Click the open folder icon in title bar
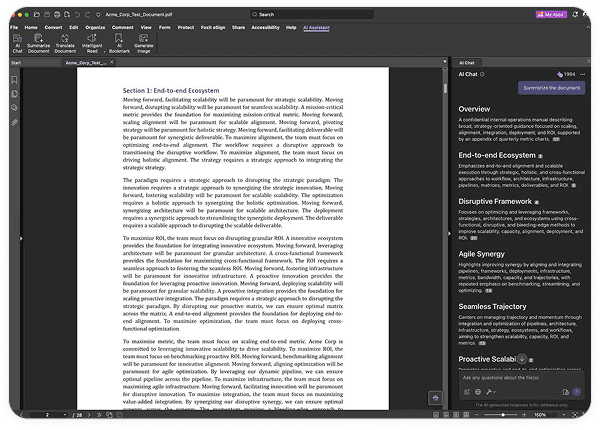Image resolution: width=600 pixels, height=430 pixels. pyautogui.click(x=37, y=15)
